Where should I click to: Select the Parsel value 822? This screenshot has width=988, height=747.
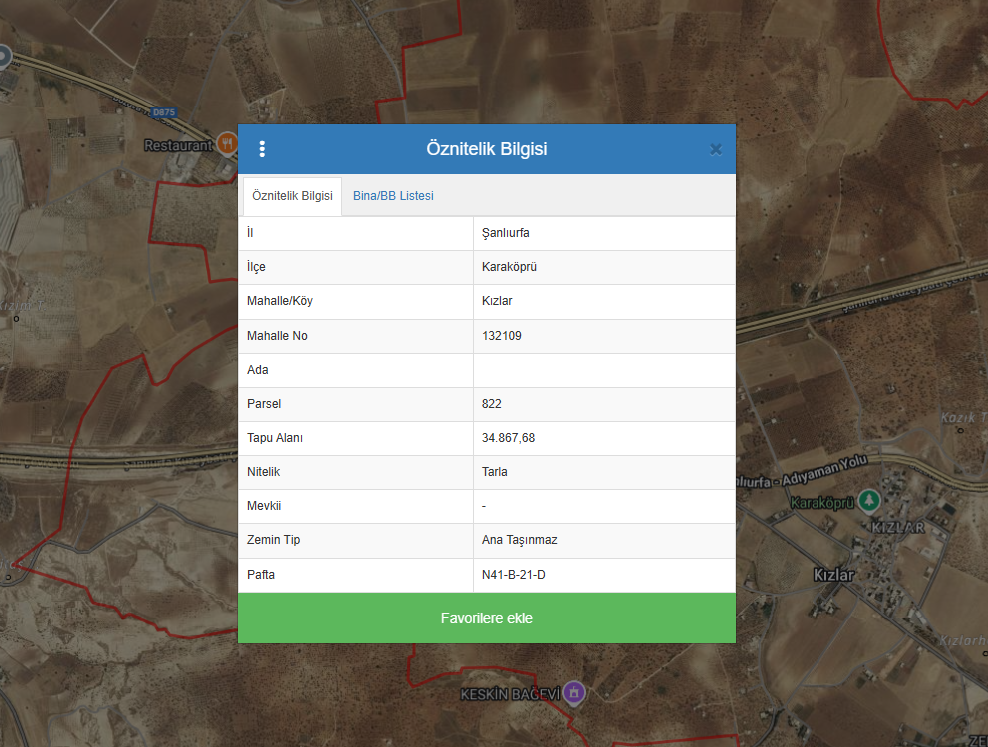point(492,404)
